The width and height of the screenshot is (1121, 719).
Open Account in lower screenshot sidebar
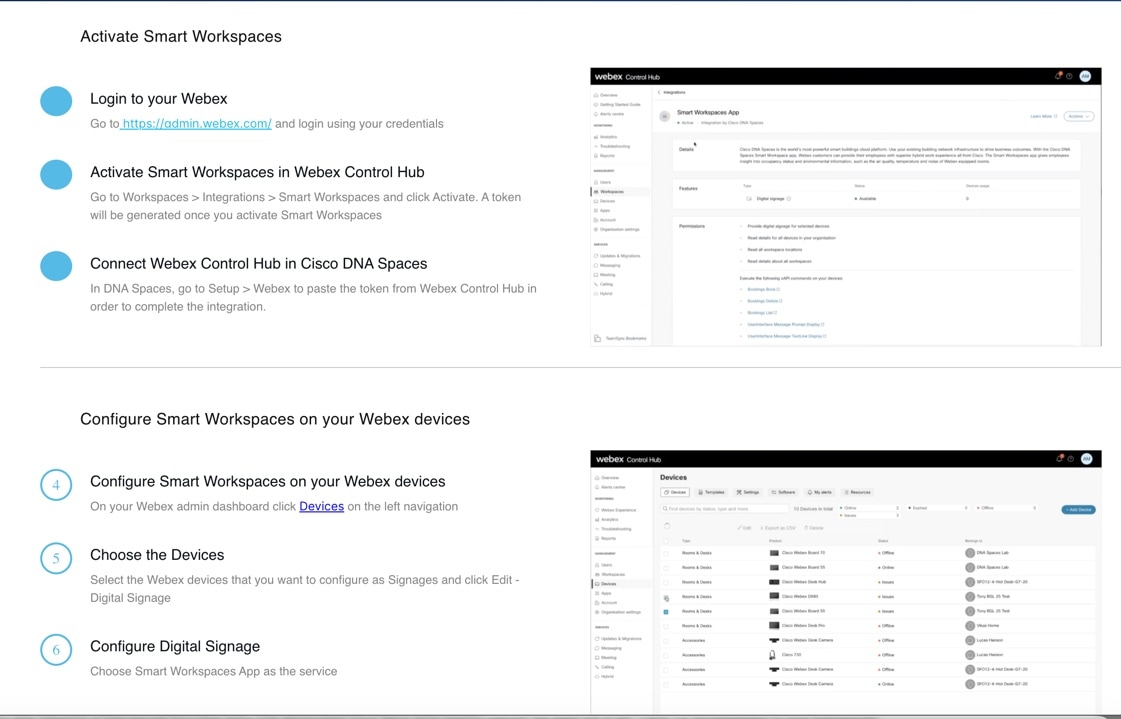point(606,603)
